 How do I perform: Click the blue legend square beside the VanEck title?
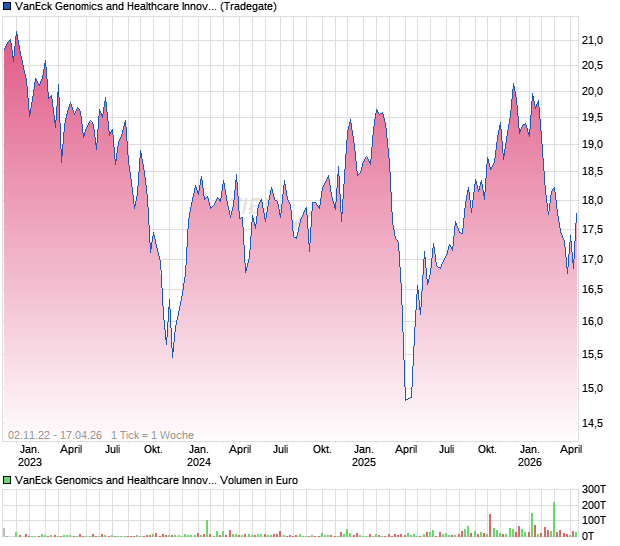point(8,6)
